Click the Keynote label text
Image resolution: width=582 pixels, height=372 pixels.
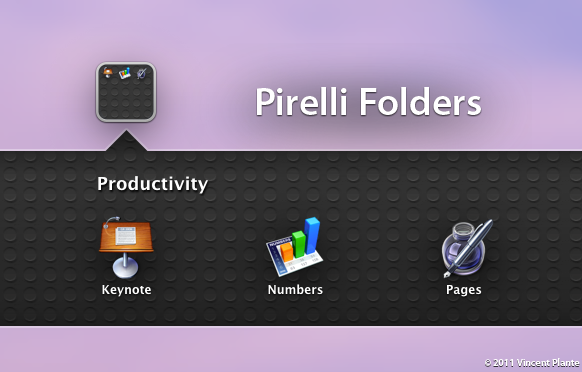click(126, 290)
